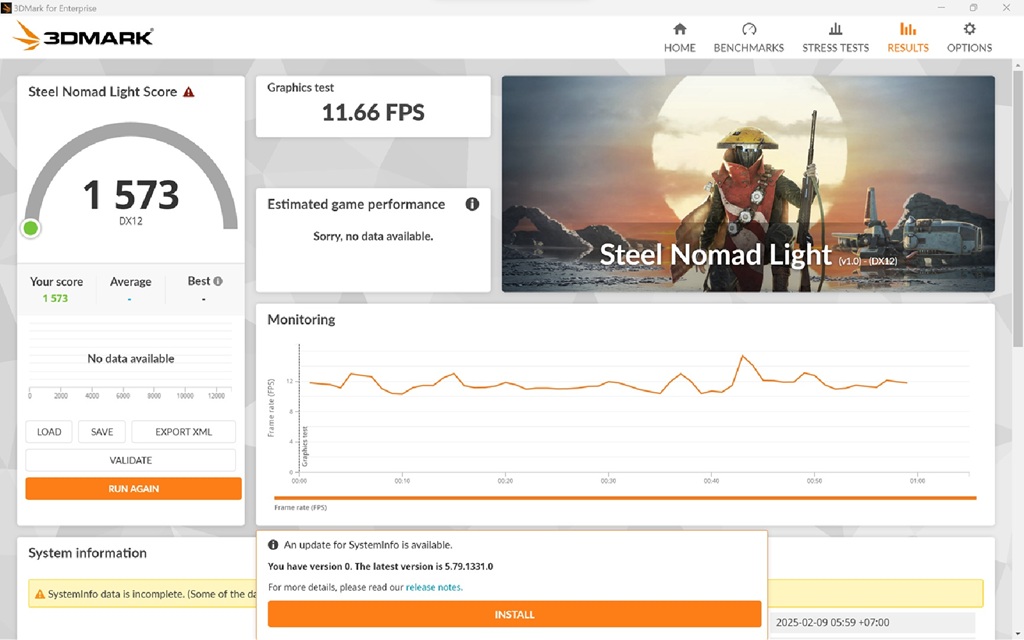Click the 'Sorry, no data available.' message
The height and width of the screenshot is (640, 1024).
[373, 236]
